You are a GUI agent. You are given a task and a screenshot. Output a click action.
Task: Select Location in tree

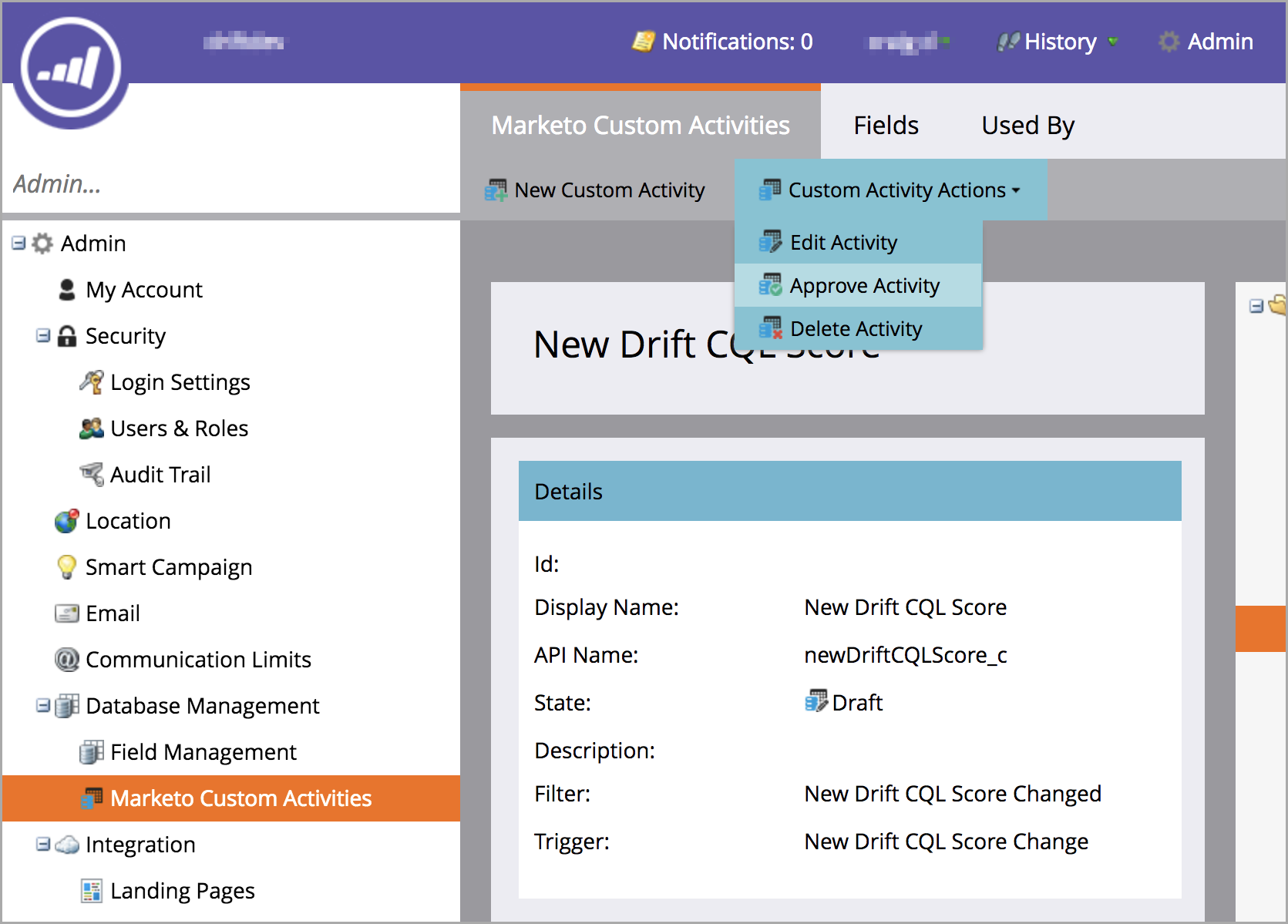[x=128, y=521]
